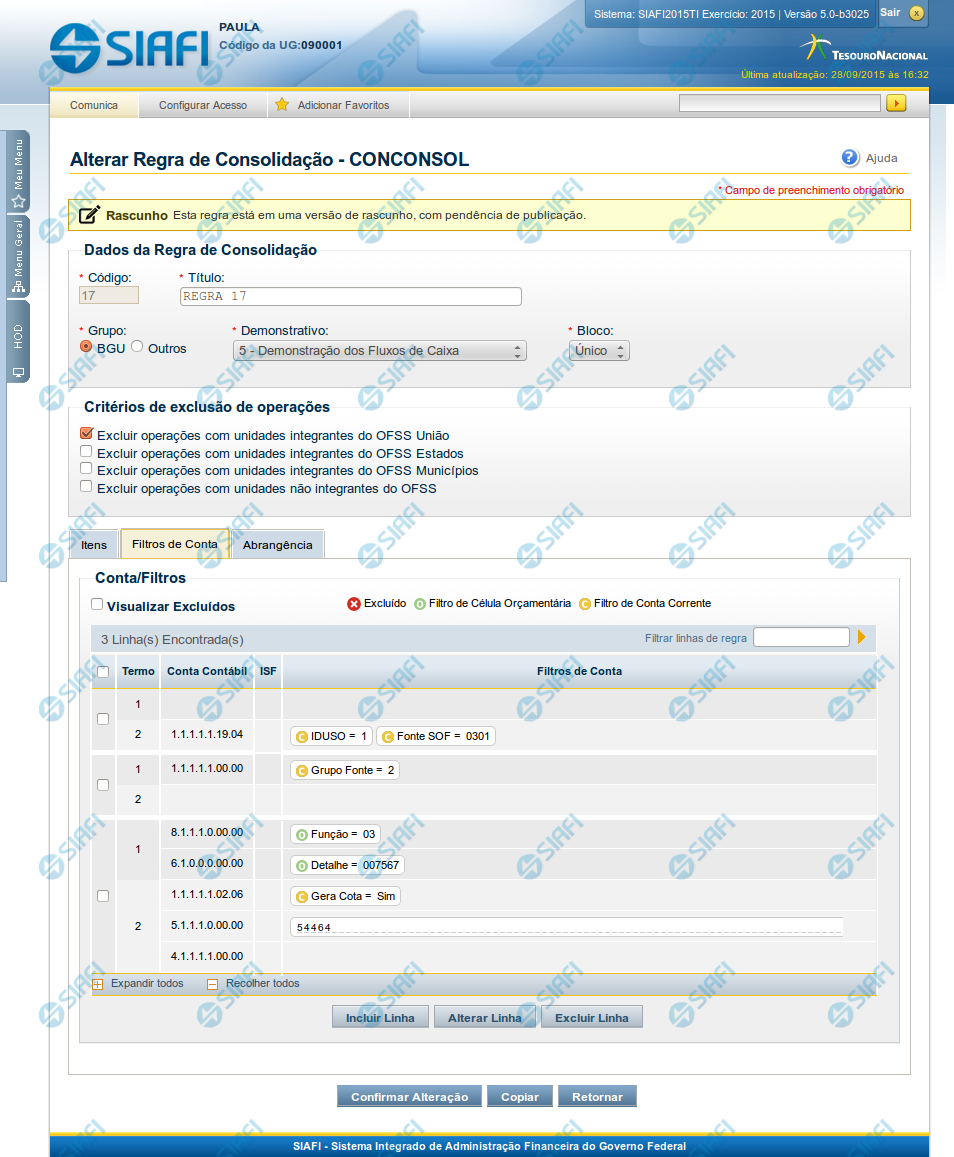954x1157 pixels.
Task: Click the orange filter arrow beside Filtrar linhas
Action: pos(861,637)
